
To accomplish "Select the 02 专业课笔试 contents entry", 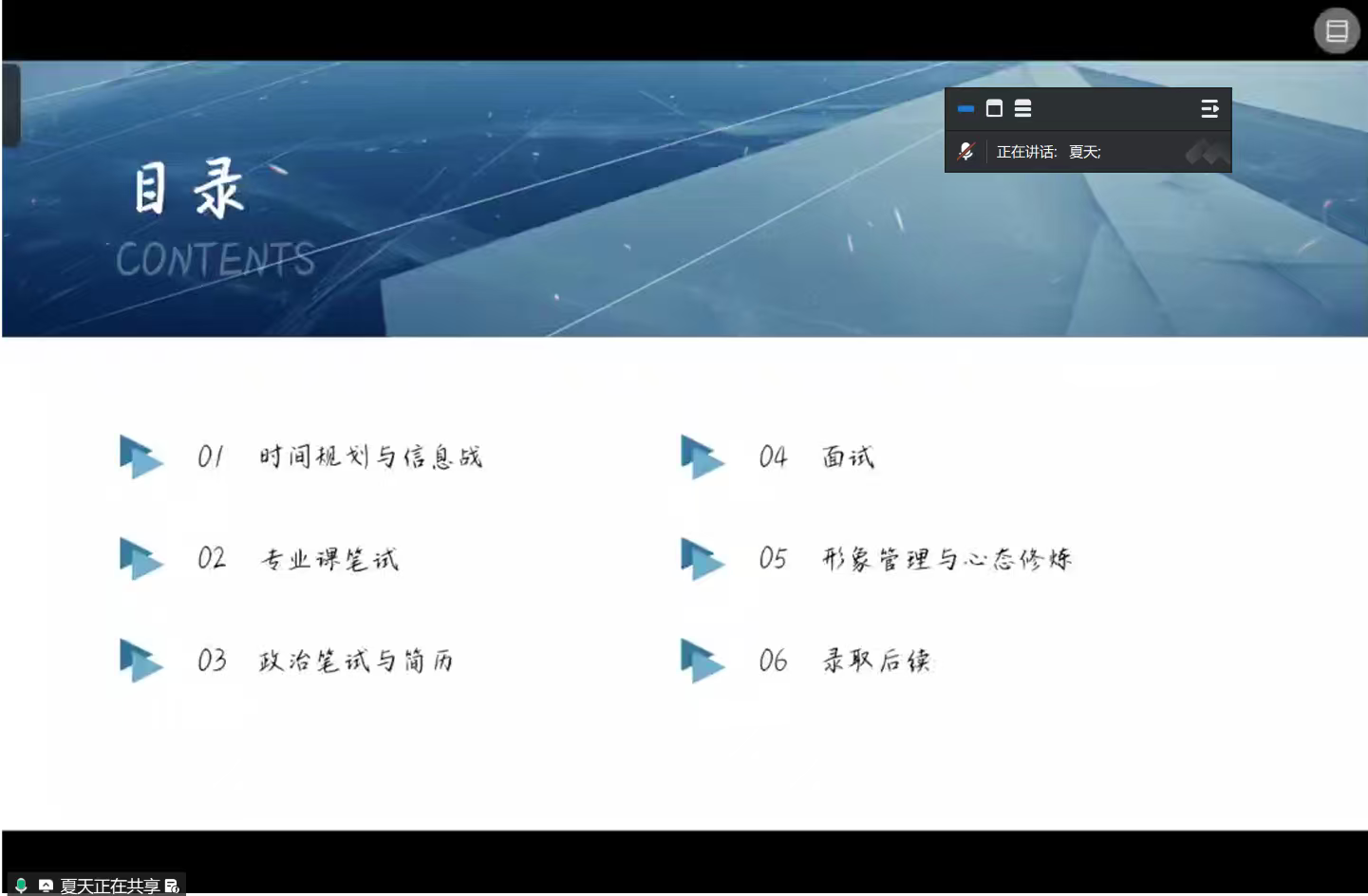I will point(328,558).
